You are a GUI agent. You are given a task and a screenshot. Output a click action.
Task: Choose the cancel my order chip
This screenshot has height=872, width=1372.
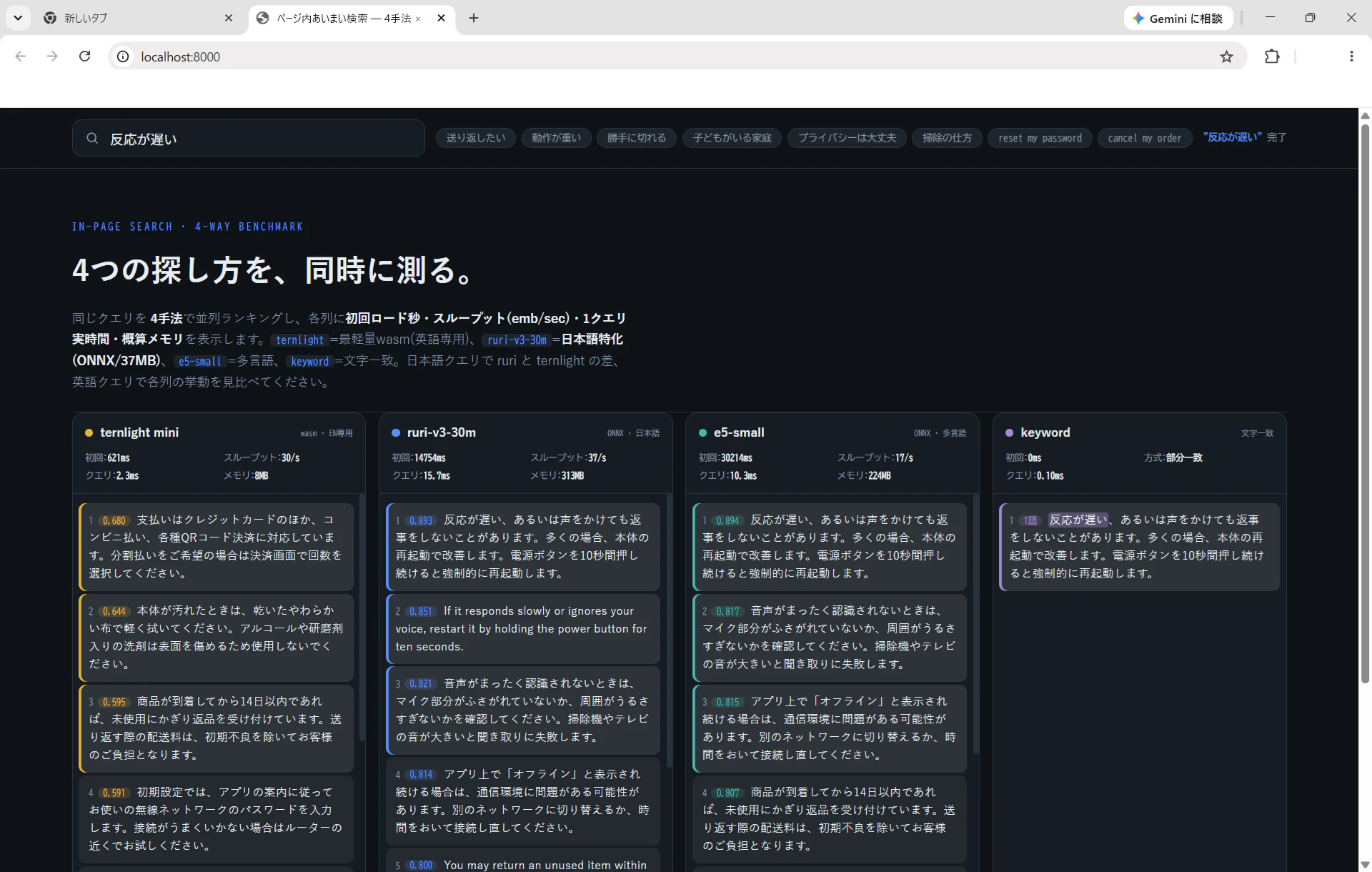(x=1145, y=138)
